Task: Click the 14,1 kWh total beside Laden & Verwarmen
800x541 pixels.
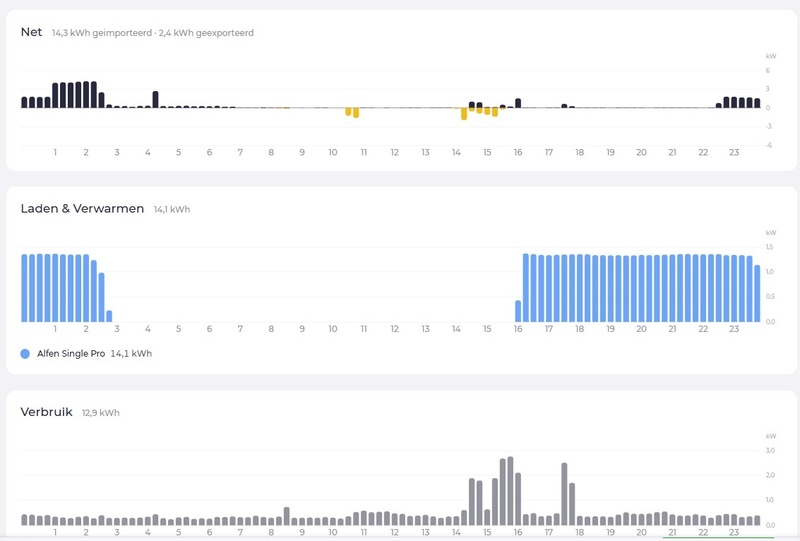Action: [172, 209]
